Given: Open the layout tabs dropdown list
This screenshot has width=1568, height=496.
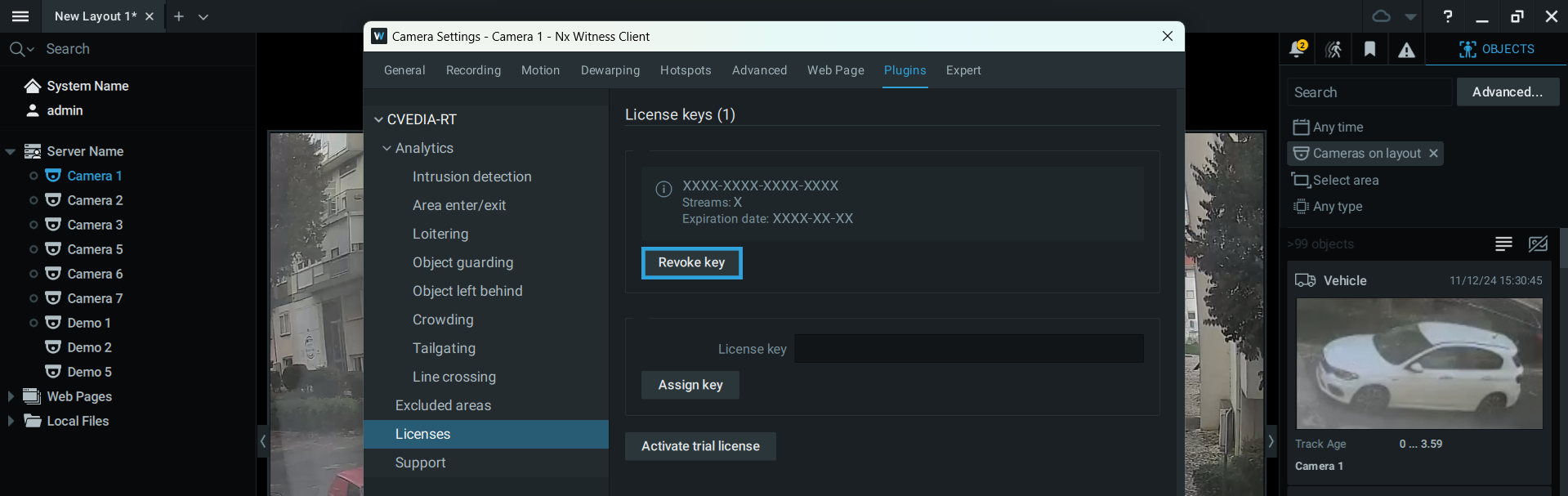Looking at the screenshot, I should point(203,16).
